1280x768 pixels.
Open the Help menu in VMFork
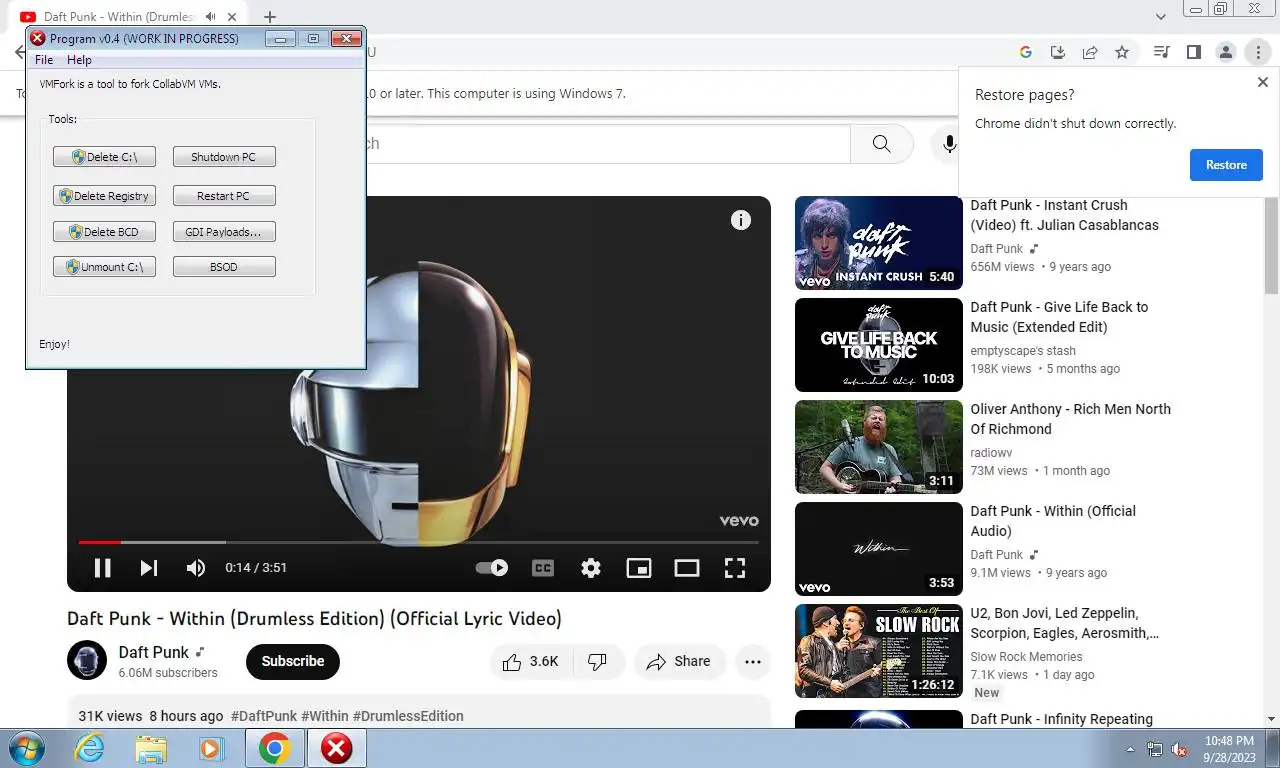(x=79, y=60)
